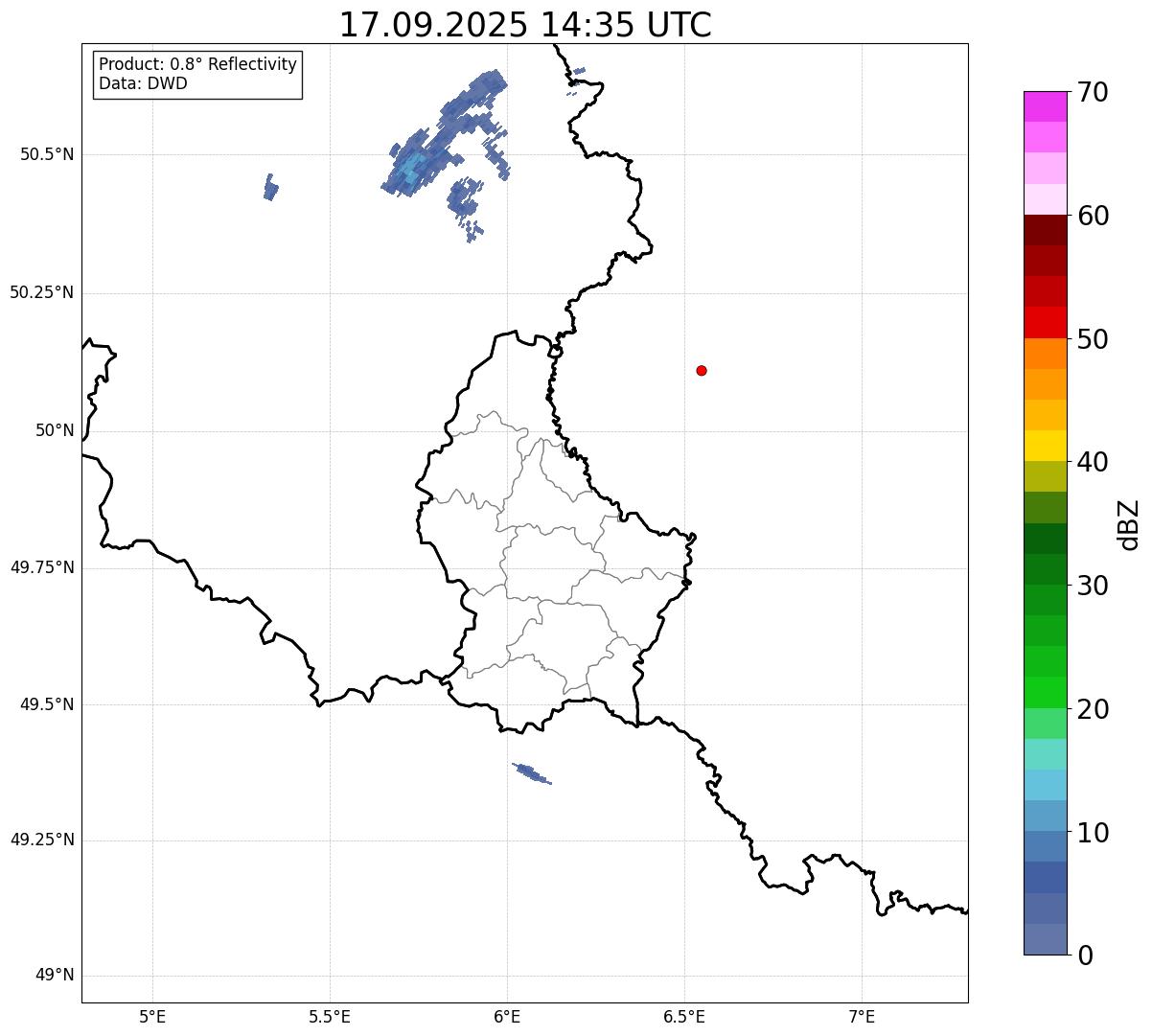
Task: Click the 30 tick label on the colorbar
Action: click(1092, 586)
